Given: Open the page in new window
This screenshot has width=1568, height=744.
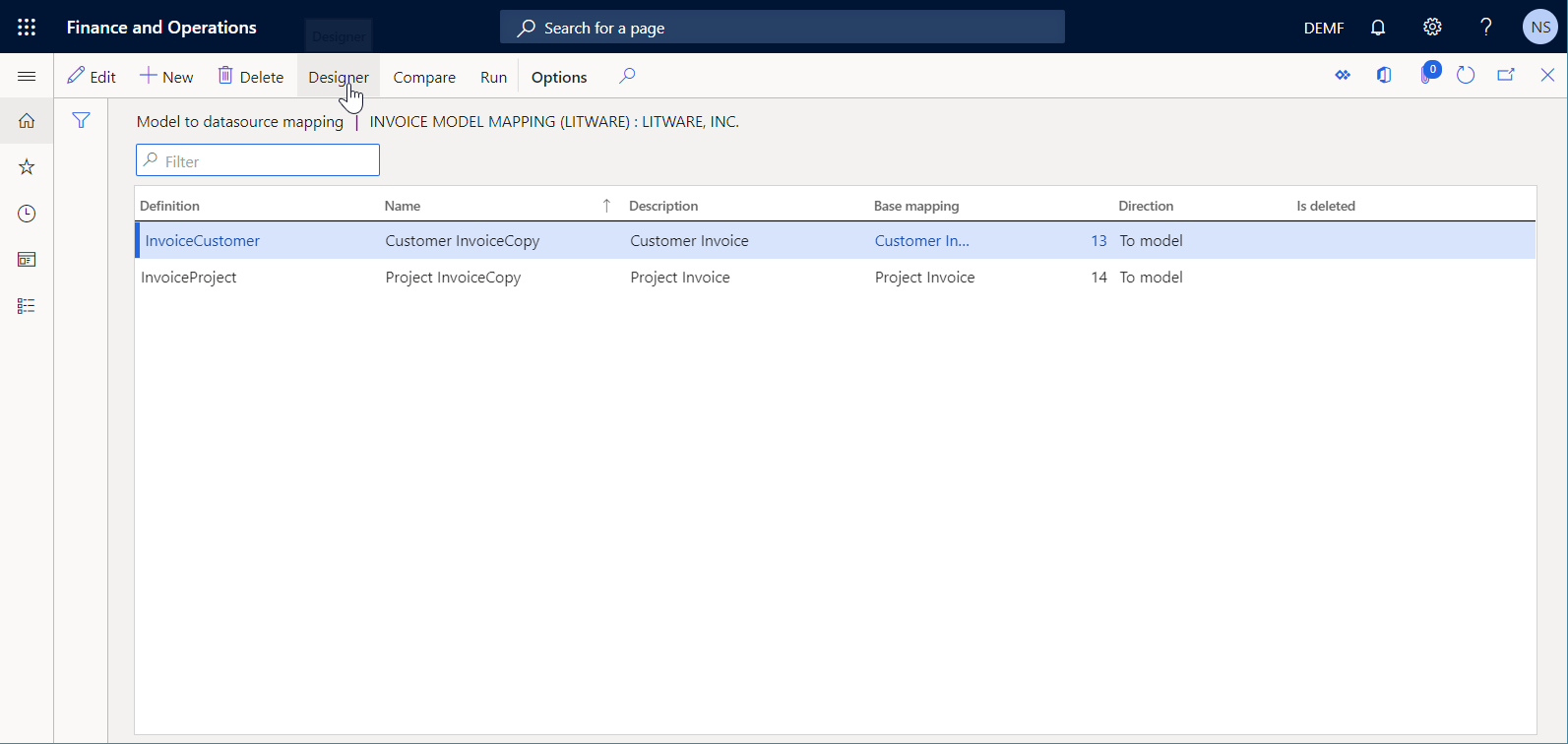Looking at the screenshot, I should [1506, 75].
